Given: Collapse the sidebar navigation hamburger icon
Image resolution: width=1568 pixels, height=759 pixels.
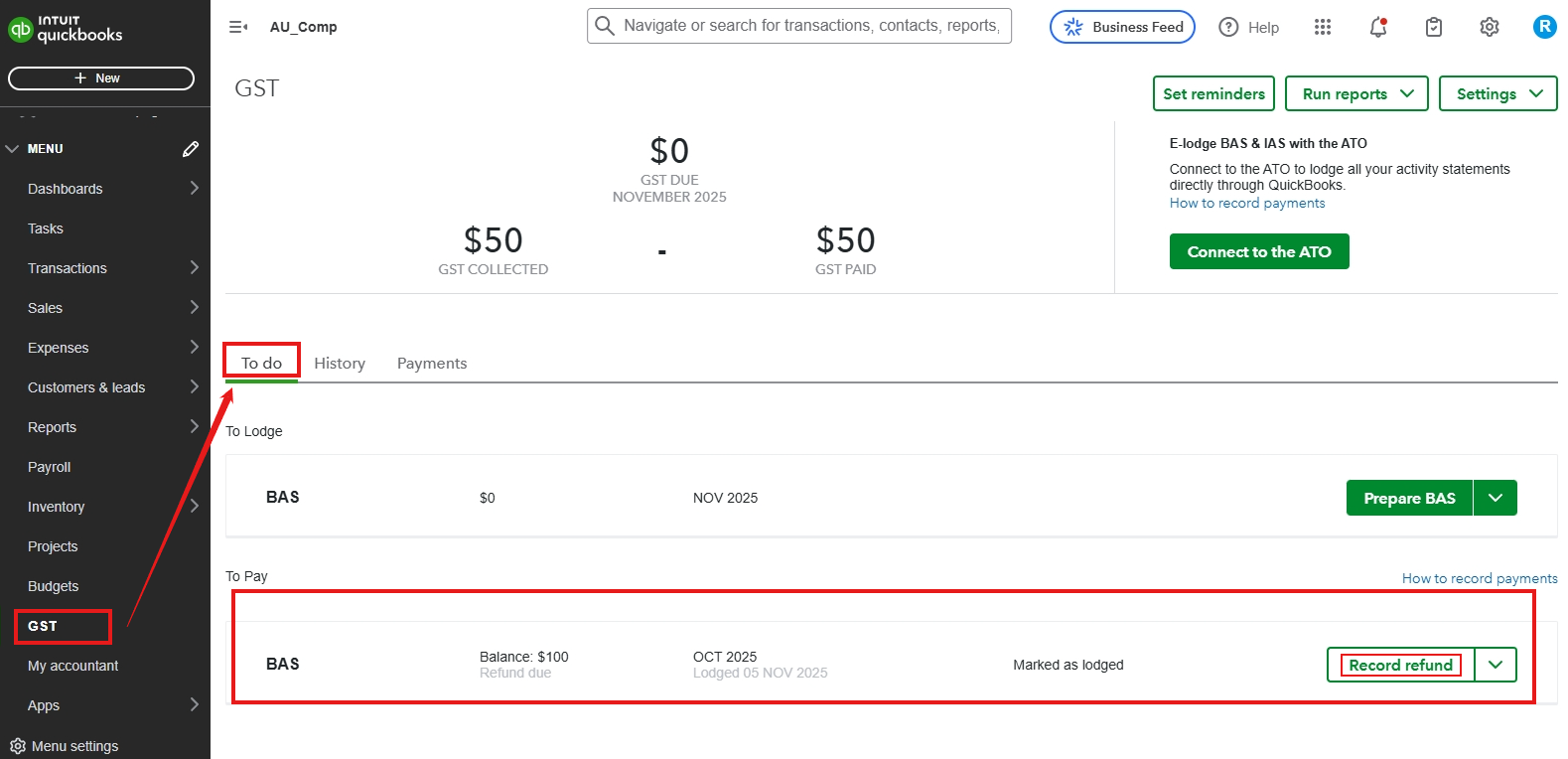Looking at the screenshot, I should (x=238, y=27).
